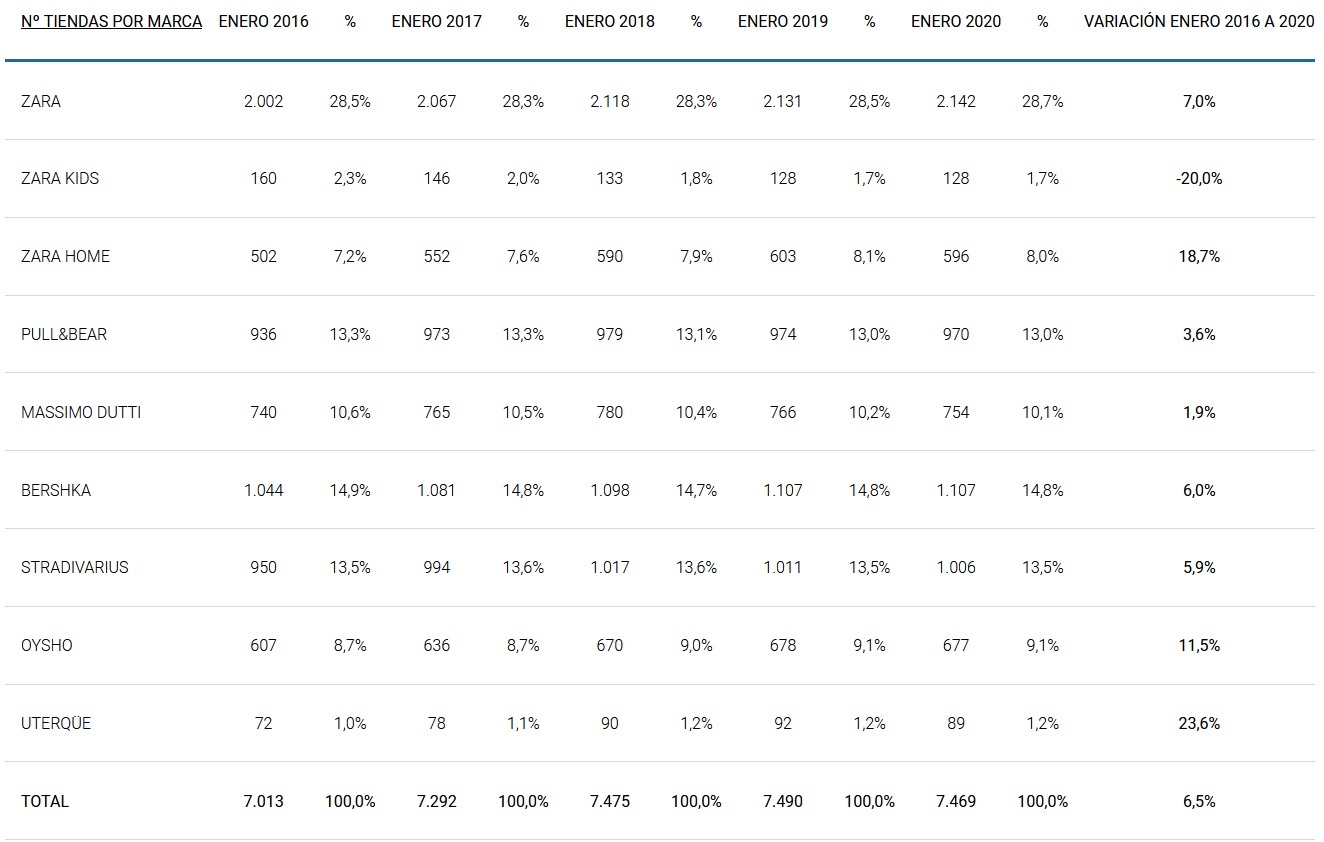Select the ZARA row label
This screenshot has height=842, width=1324.
click(41, 101)
